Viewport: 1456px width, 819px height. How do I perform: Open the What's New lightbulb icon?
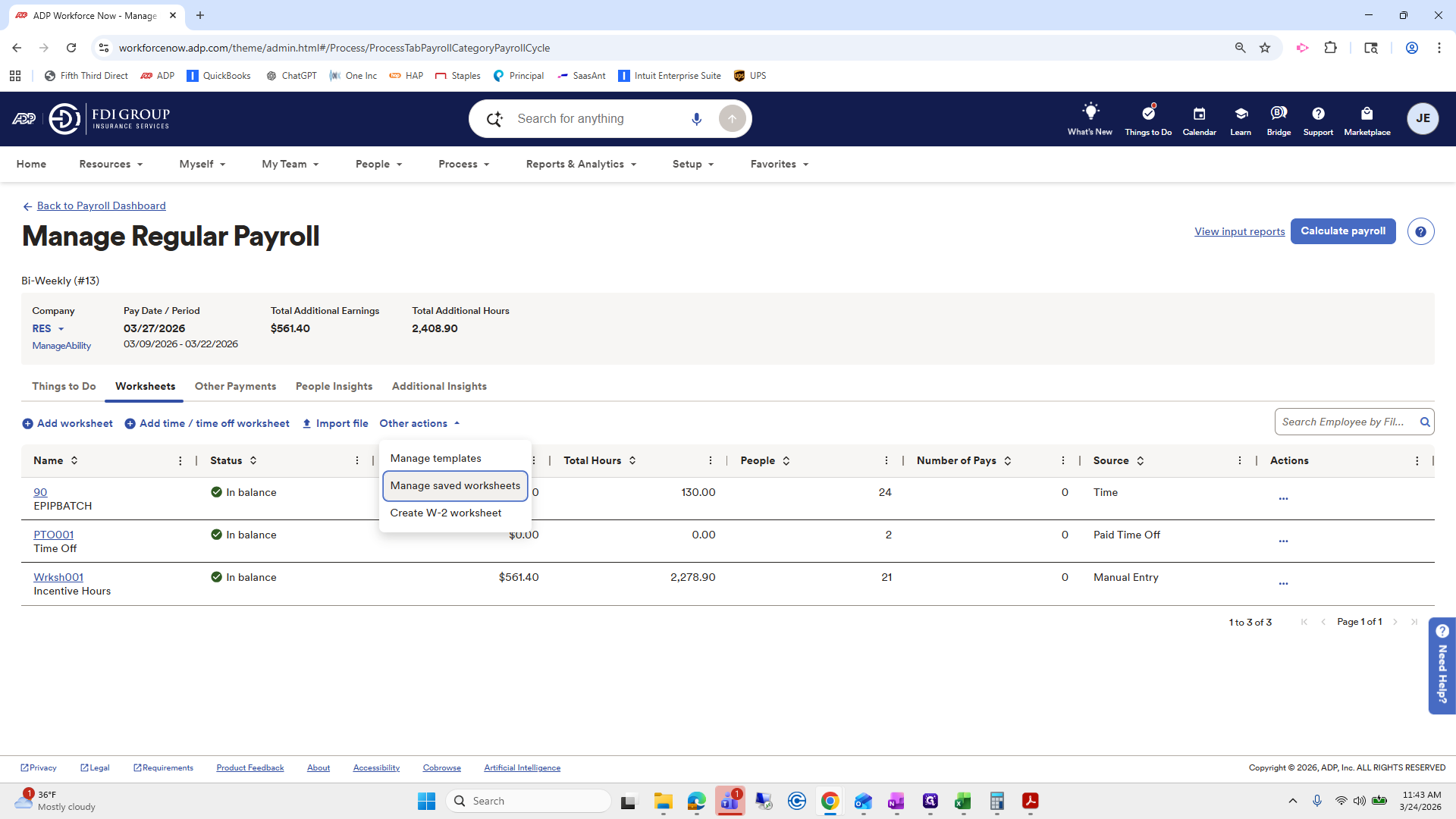(1089, 112)
